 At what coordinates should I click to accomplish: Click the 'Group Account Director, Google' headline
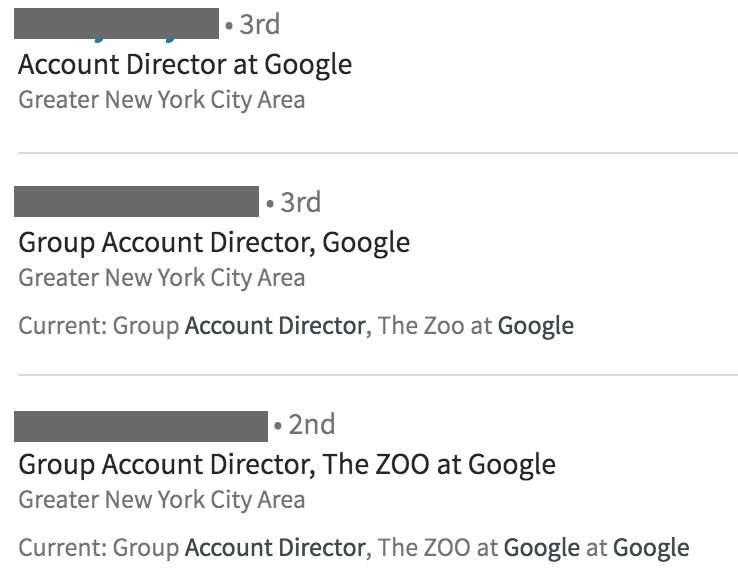[214, 242]
